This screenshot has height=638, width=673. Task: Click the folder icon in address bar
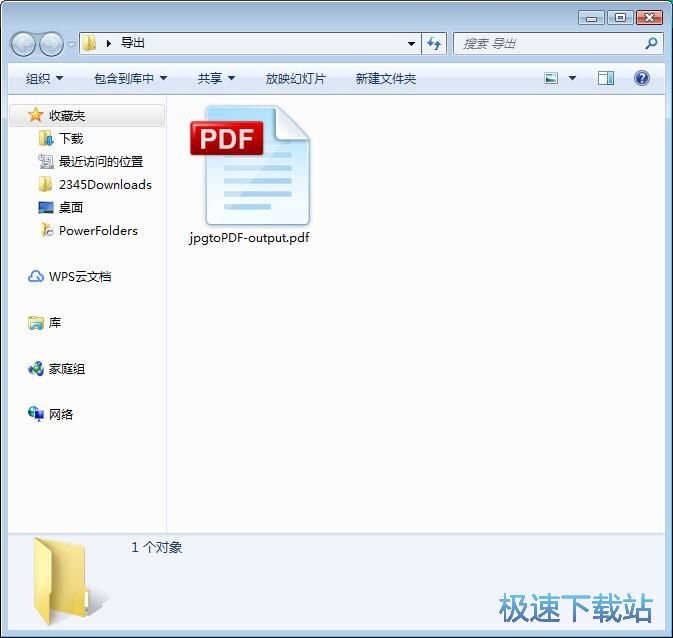click(90, 43)
